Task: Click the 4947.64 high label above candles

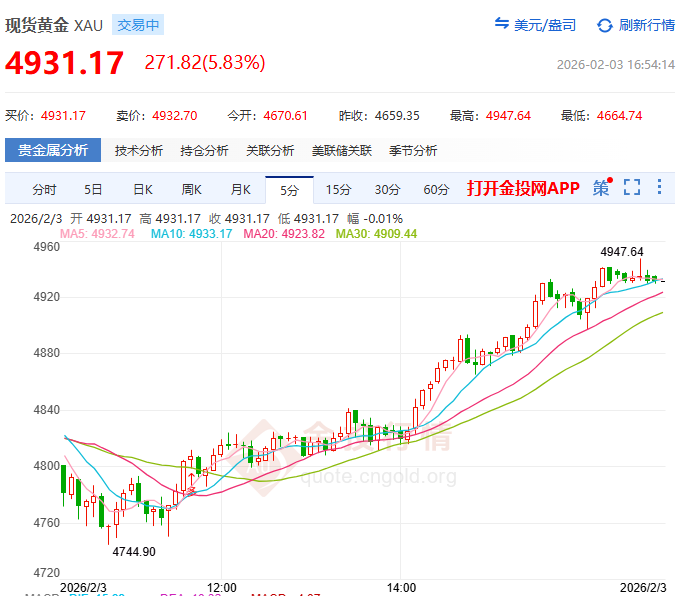Action: 622,251
